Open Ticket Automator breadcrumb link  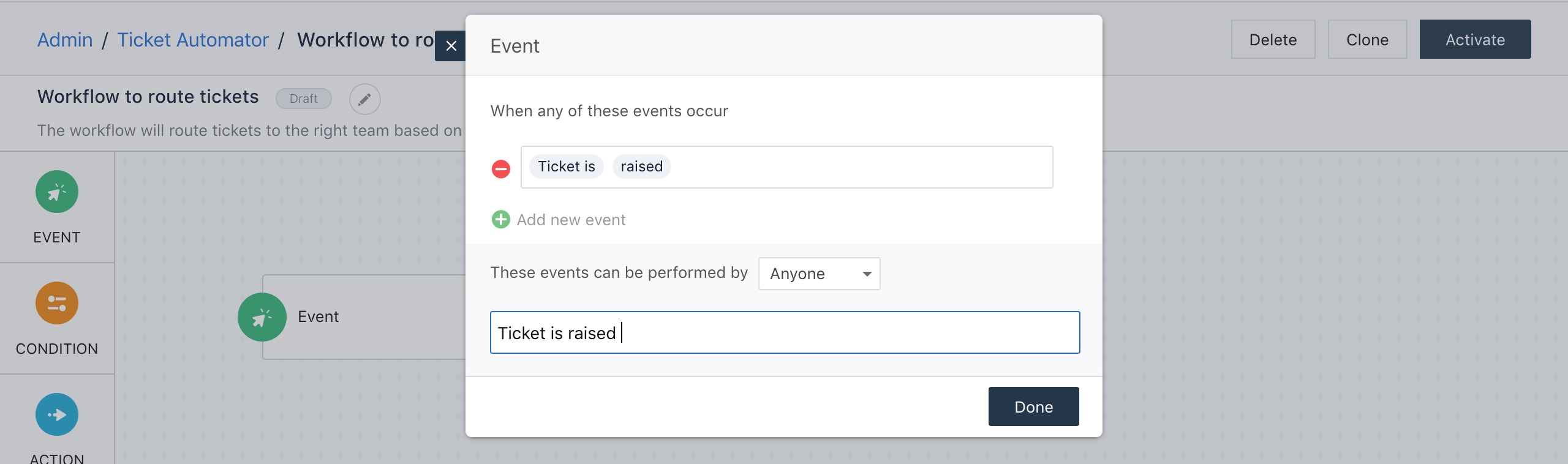pos(193,40)
